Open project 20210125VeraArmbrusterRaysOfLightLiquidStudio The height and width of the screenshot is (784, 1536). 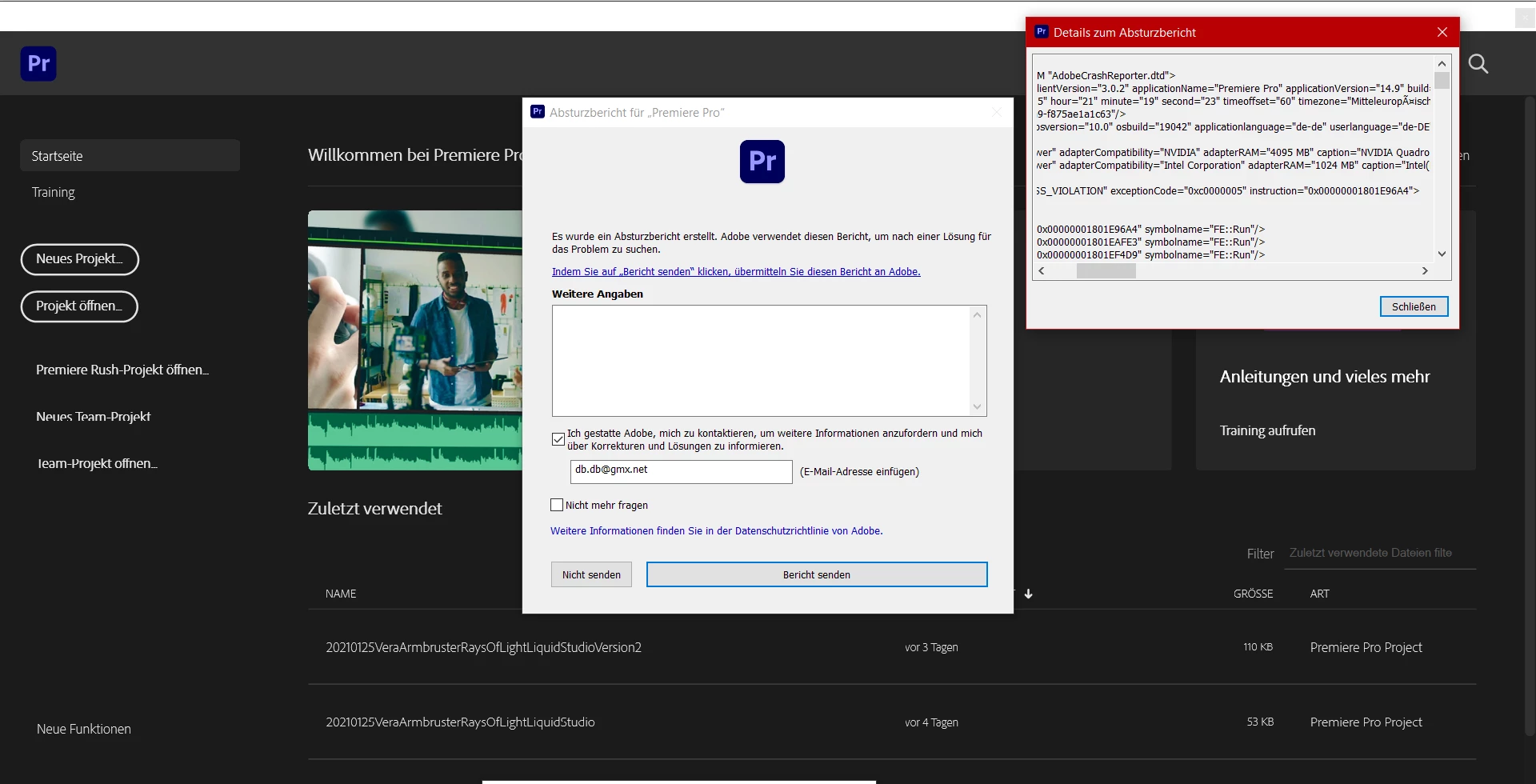click(460, 722)
